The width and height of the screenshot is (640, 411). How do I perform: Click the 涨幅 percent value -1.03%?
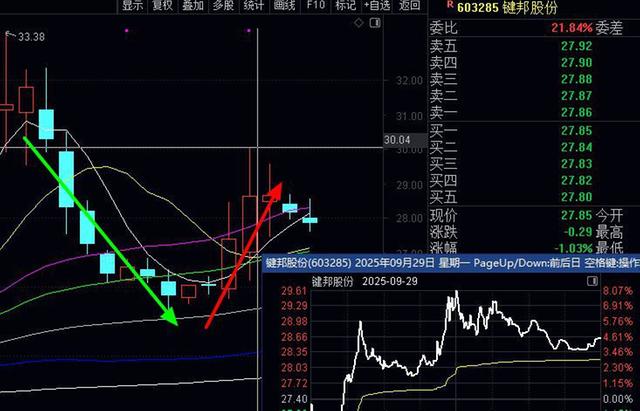click(x=573, y=248)
